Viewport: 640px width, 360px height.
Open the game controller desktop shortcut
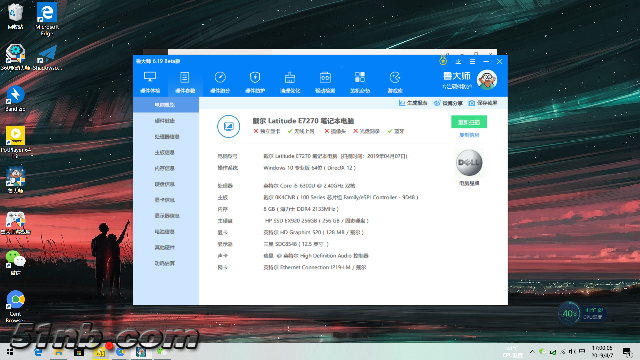click(15, 222)
